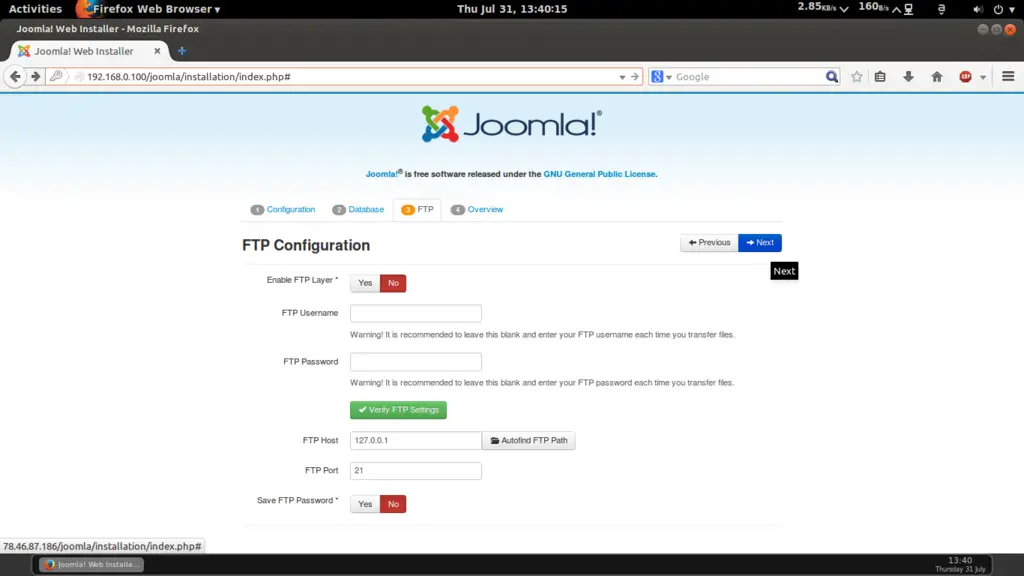Click the blue Next button
The width and height of the screenshot is (1024, 576).
pyautogui.click(x=760, y=243)
